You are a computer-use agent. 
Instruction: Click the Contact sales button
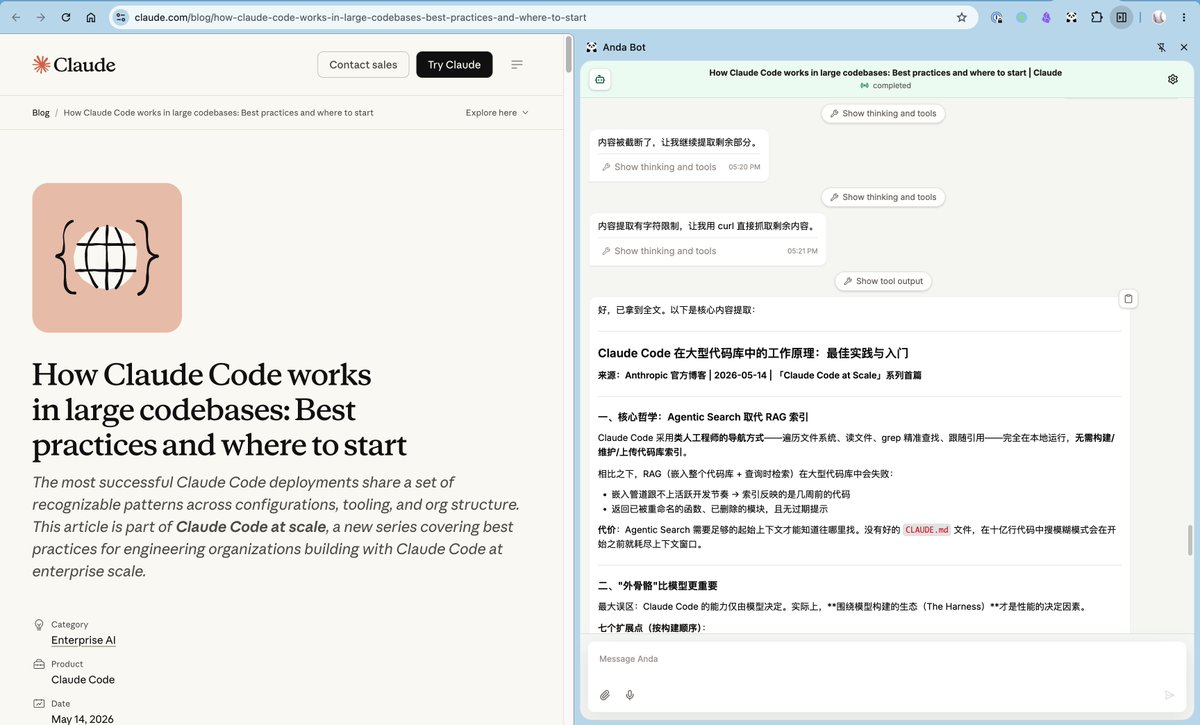[x=363, y=65]
